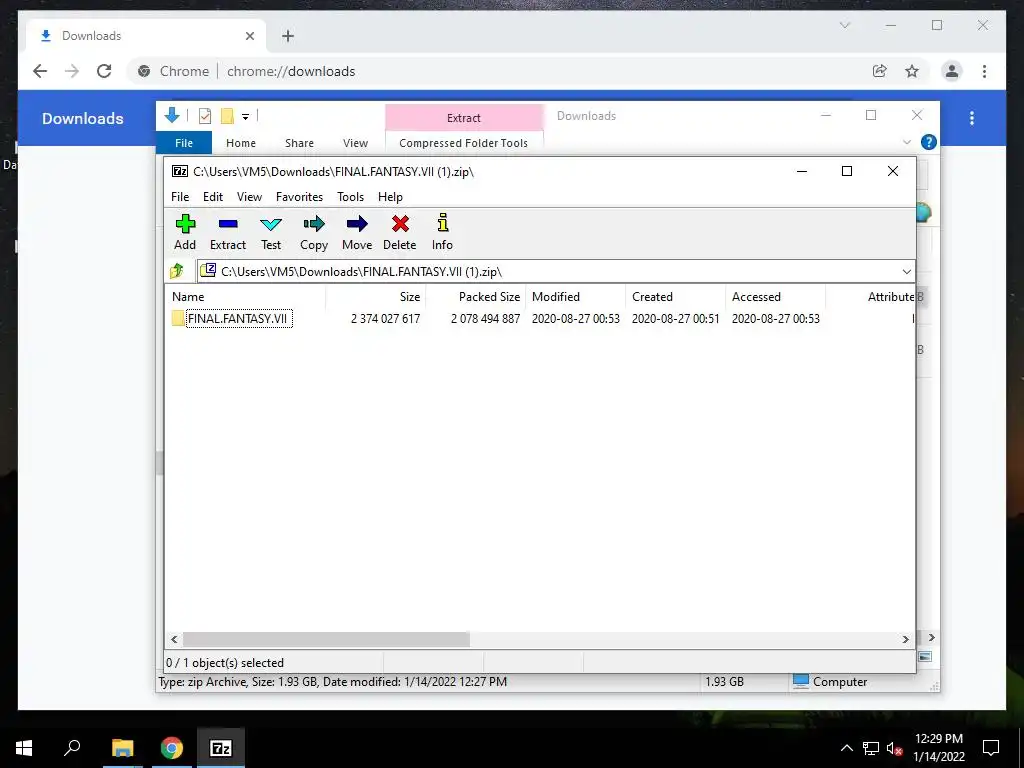
Task: Open File Explorer from the taskbar
Action: tap(122, 748)
